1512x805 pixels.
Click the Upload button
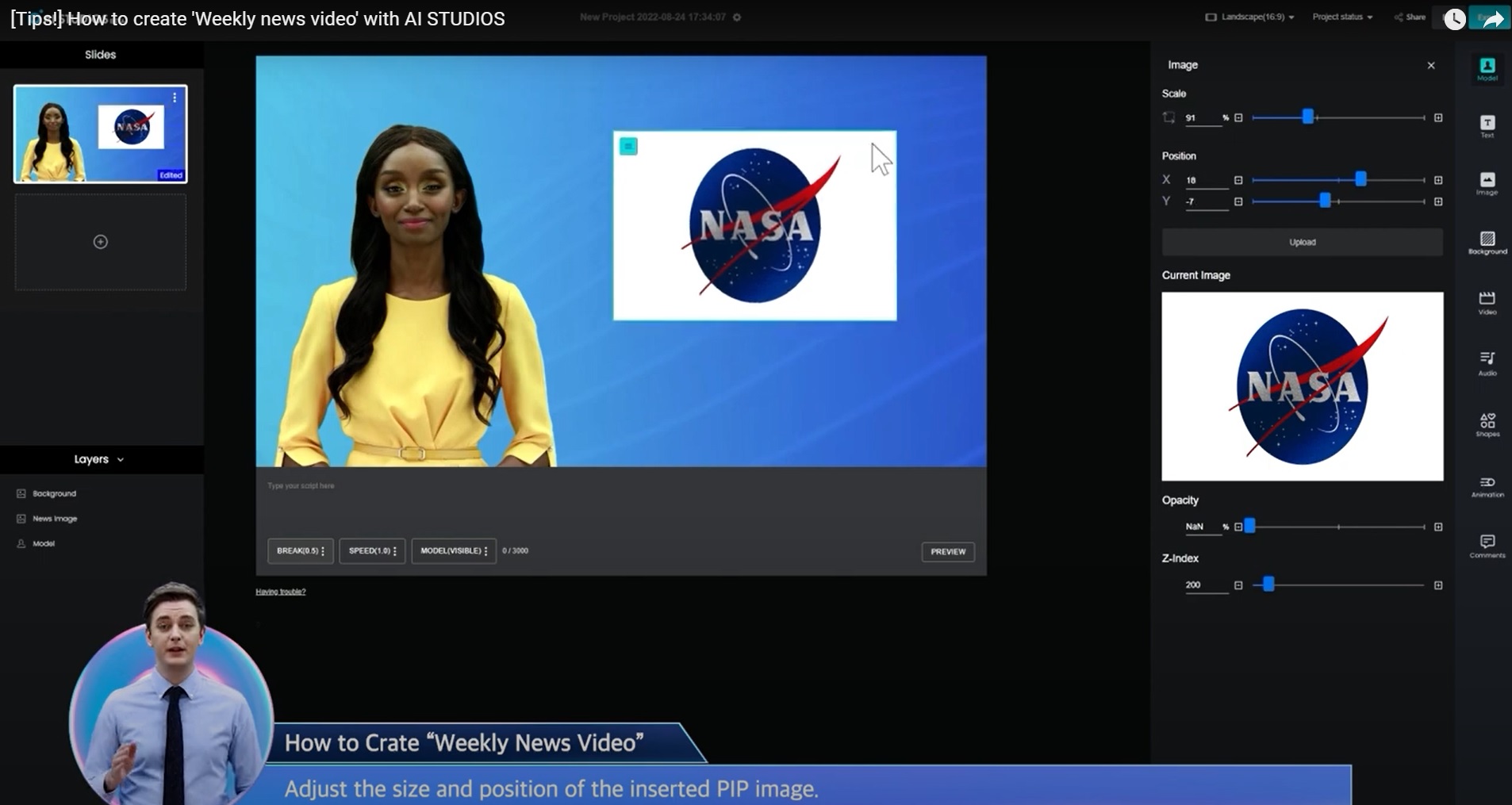click(1302, 242)
